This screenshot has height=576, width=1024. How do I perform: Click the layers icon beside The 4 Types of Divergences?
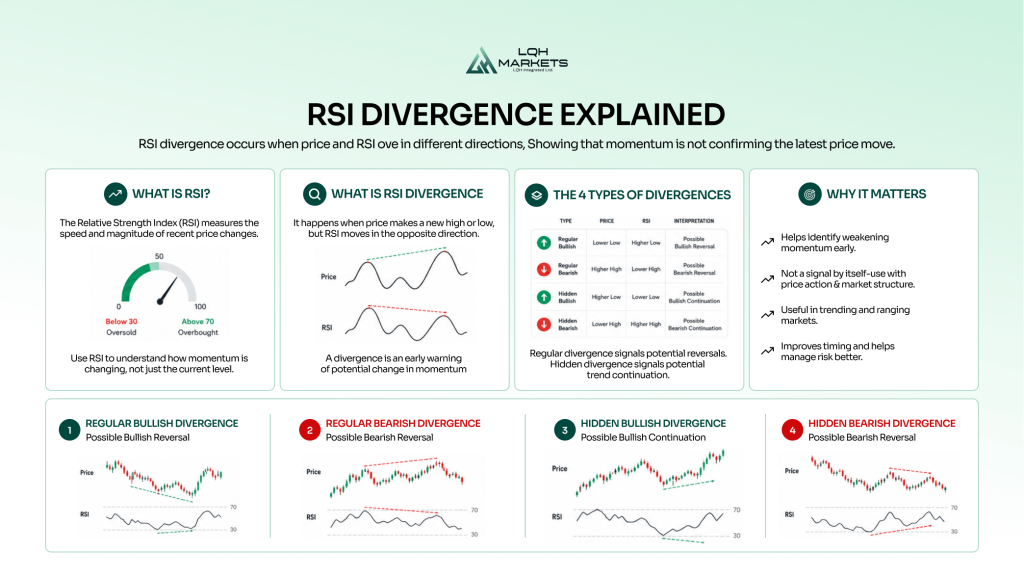tap(536, 195)
